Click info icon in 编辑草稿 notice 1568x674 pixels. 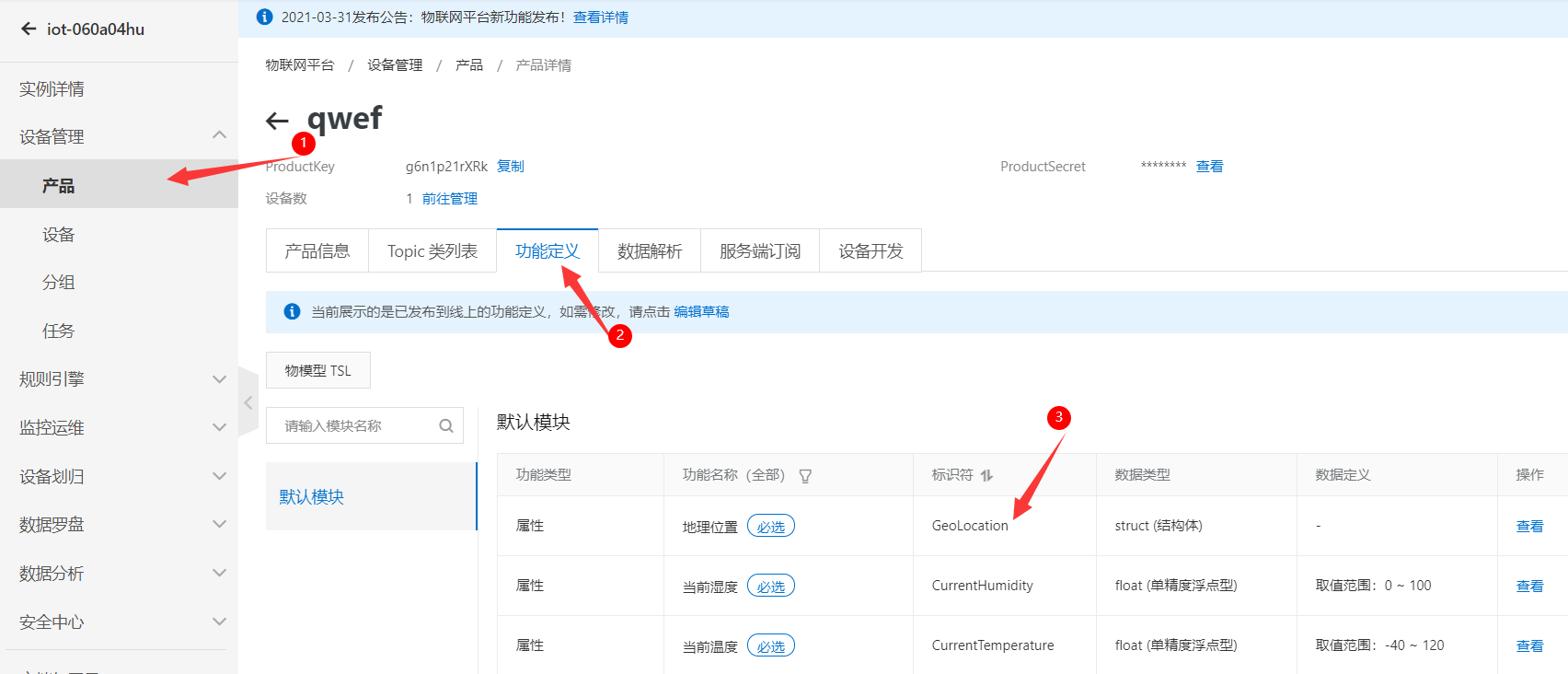click(292, 311)
